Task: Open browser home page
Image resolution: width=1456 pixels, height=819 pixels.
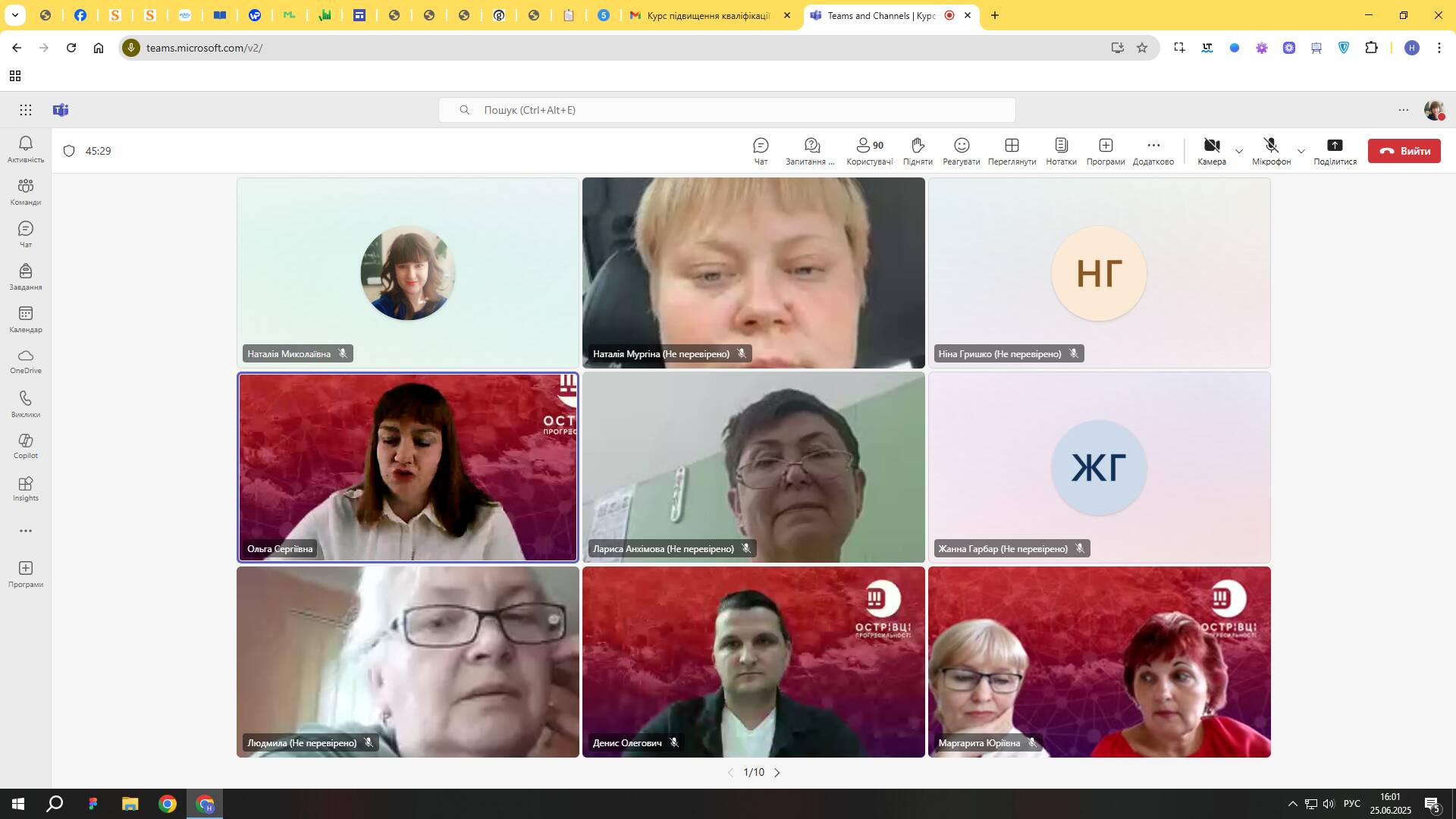Action: pos(99,48)
